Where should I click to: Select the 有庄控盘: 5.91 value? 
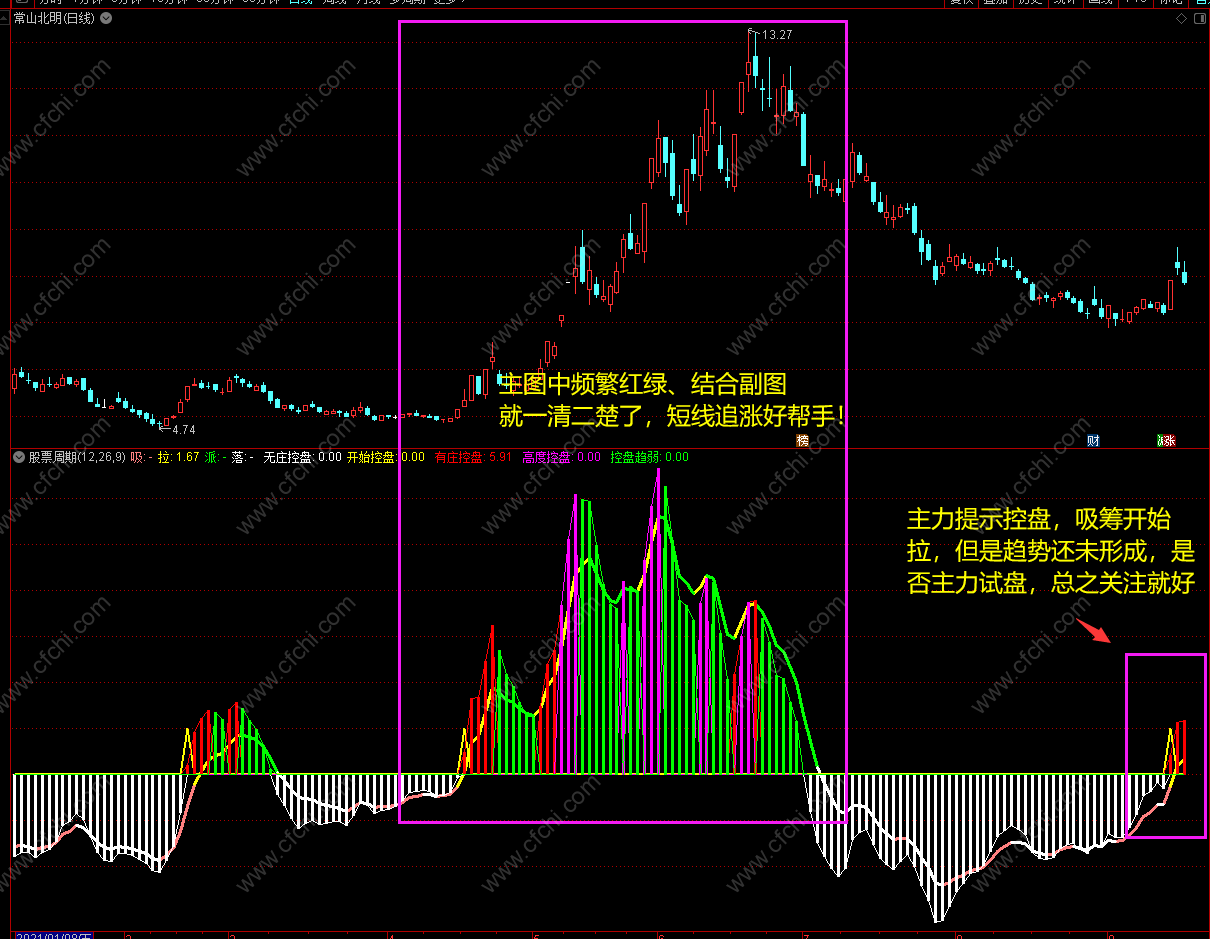473,457
